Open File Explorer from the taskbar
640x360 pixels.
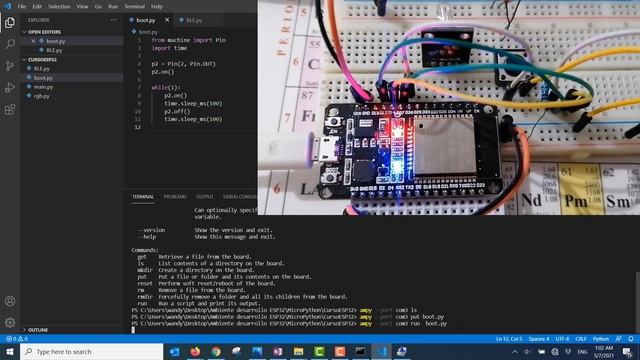point(298,351)
